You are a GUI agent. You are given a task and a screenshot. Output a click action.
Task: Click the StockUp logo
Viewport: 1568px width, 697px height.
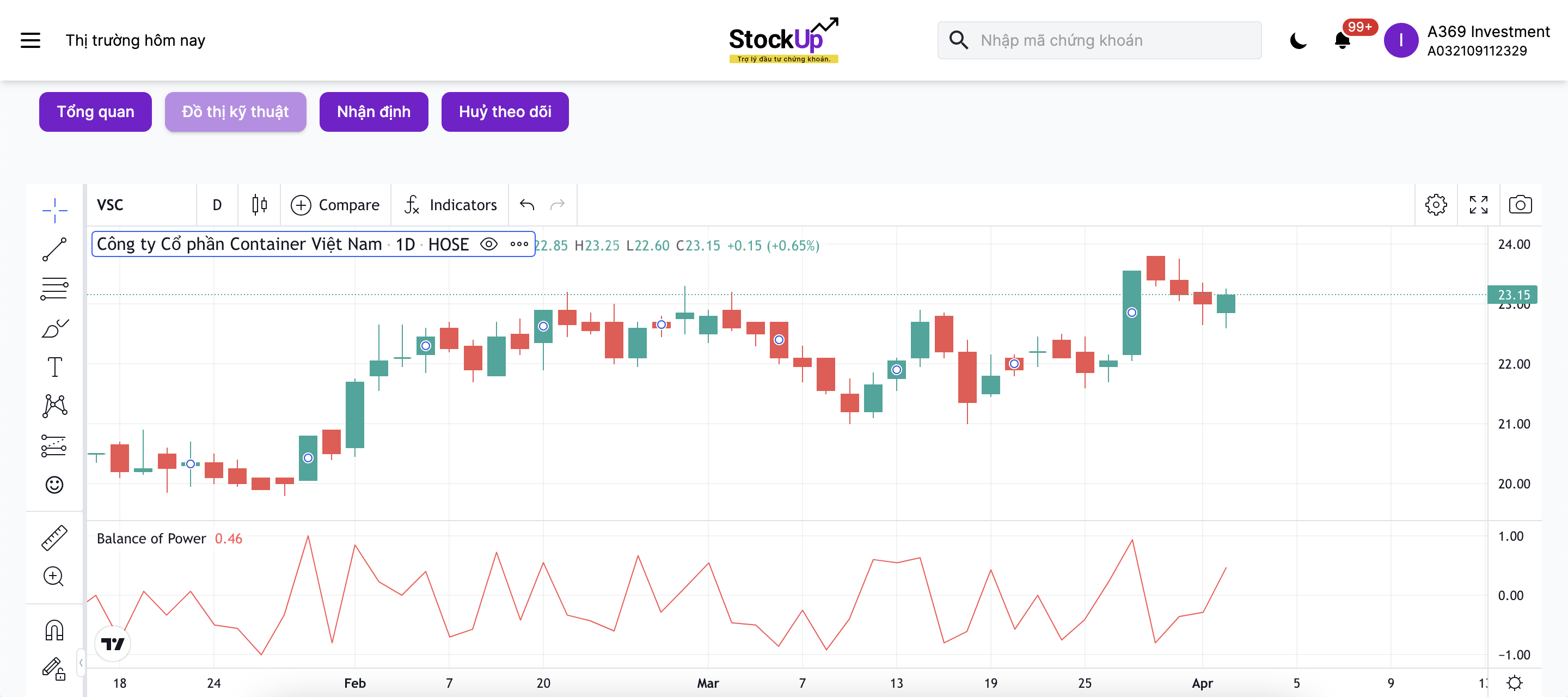[783, 40]
